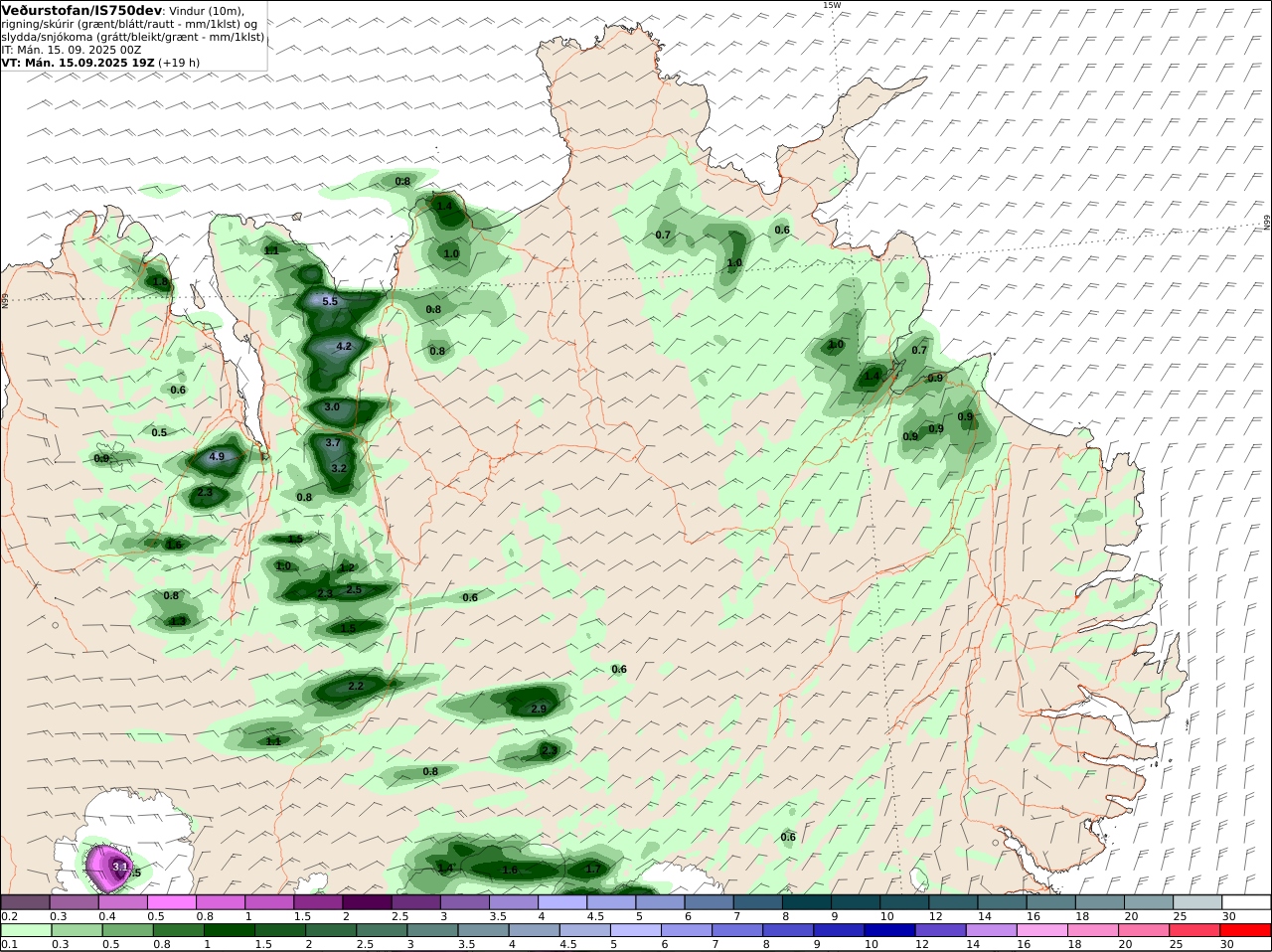Pick the bright red rain swatch after 30

[1246, 930]
